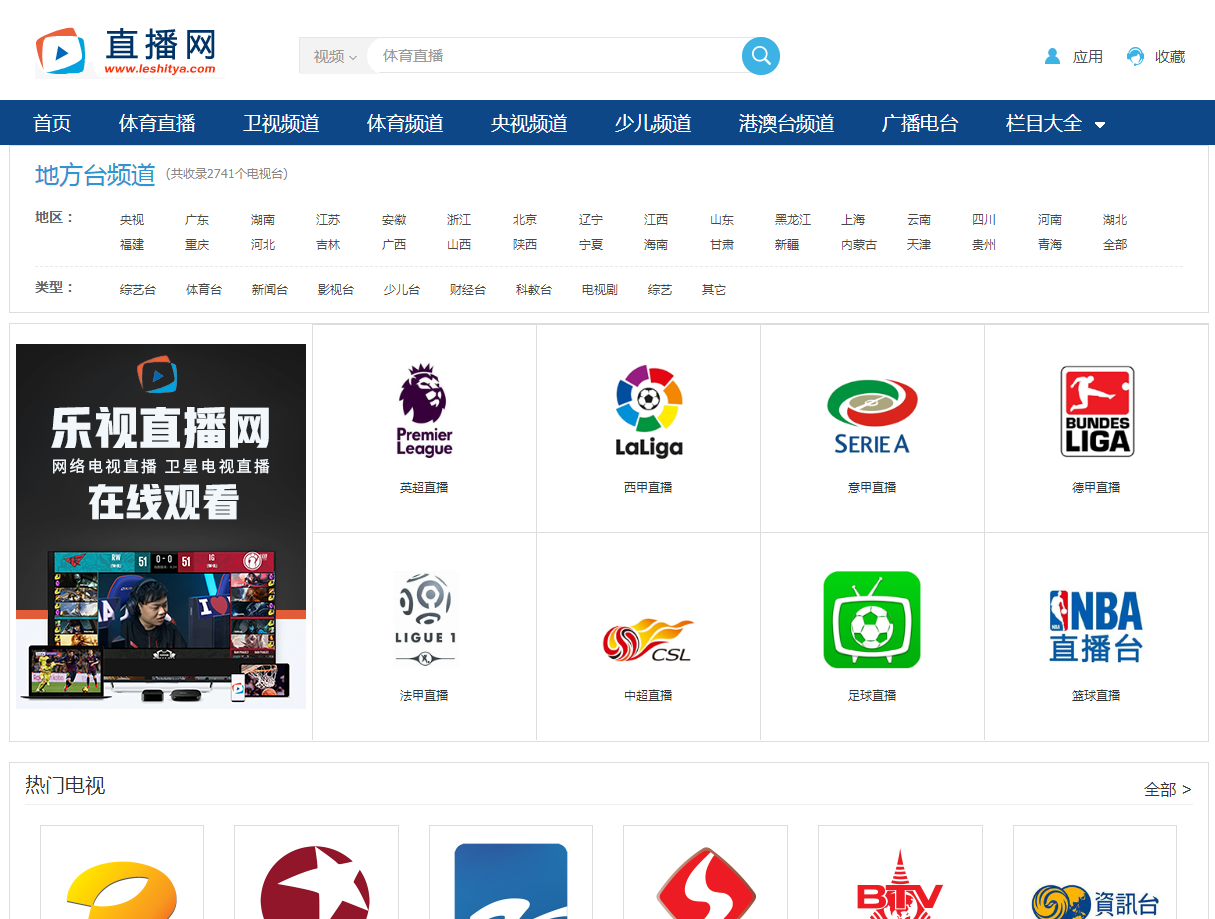The width and height of the screenshot is (1215, 919).
Task: Click the 中超直播 link
Action: pyautogui.click(x=648, y=695)
